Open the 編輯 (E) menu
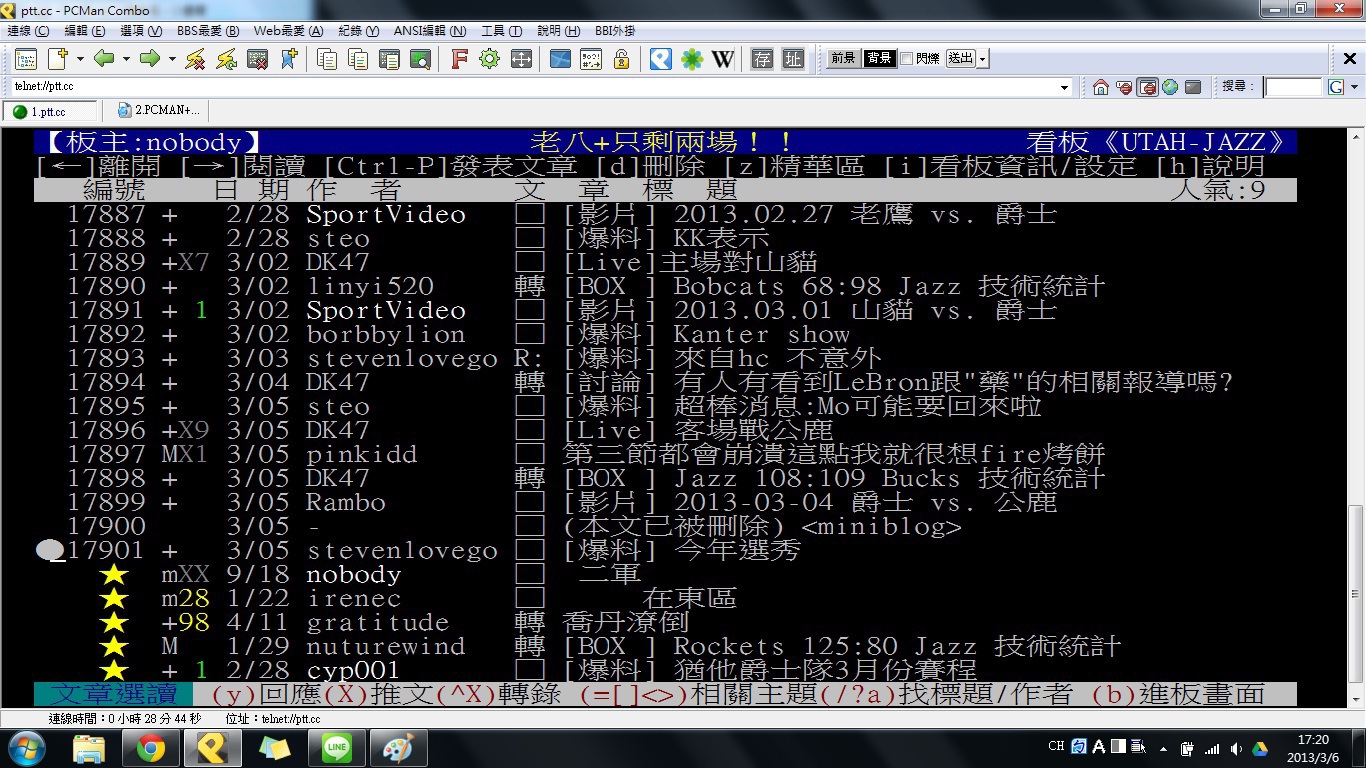Image resolution: width=1366 pixels, height=768 pixels. point(84,31)
